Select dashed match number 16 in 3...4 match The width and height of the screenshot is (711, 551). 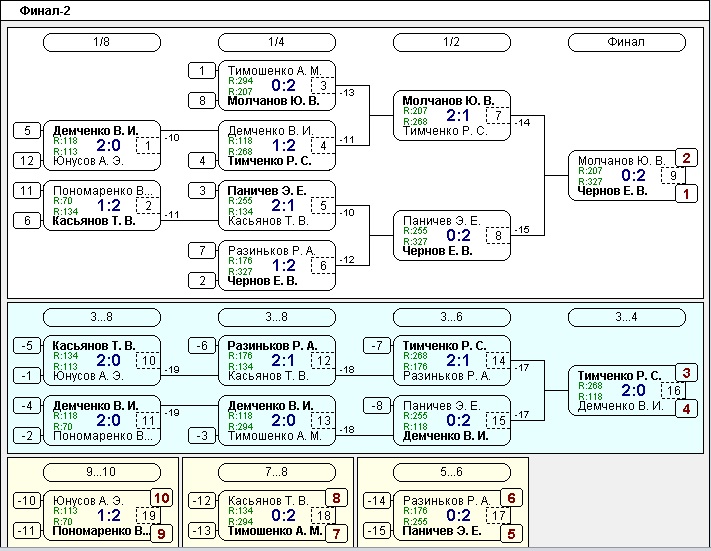tap(673, 390)
